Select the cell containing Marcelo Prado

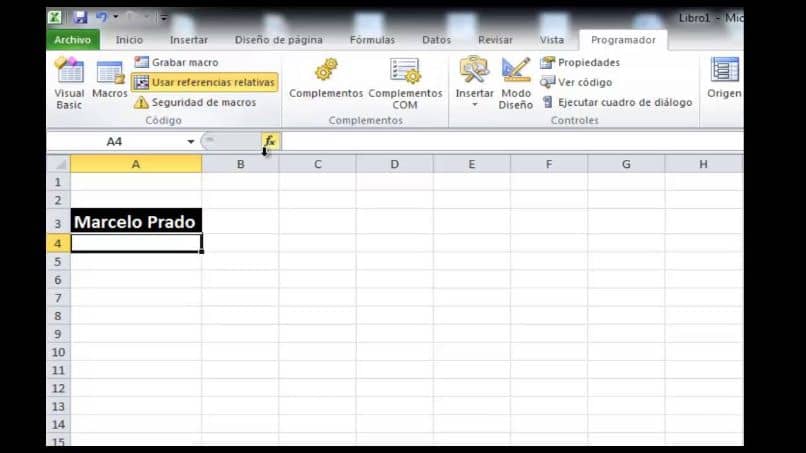(x=136, y=221)
